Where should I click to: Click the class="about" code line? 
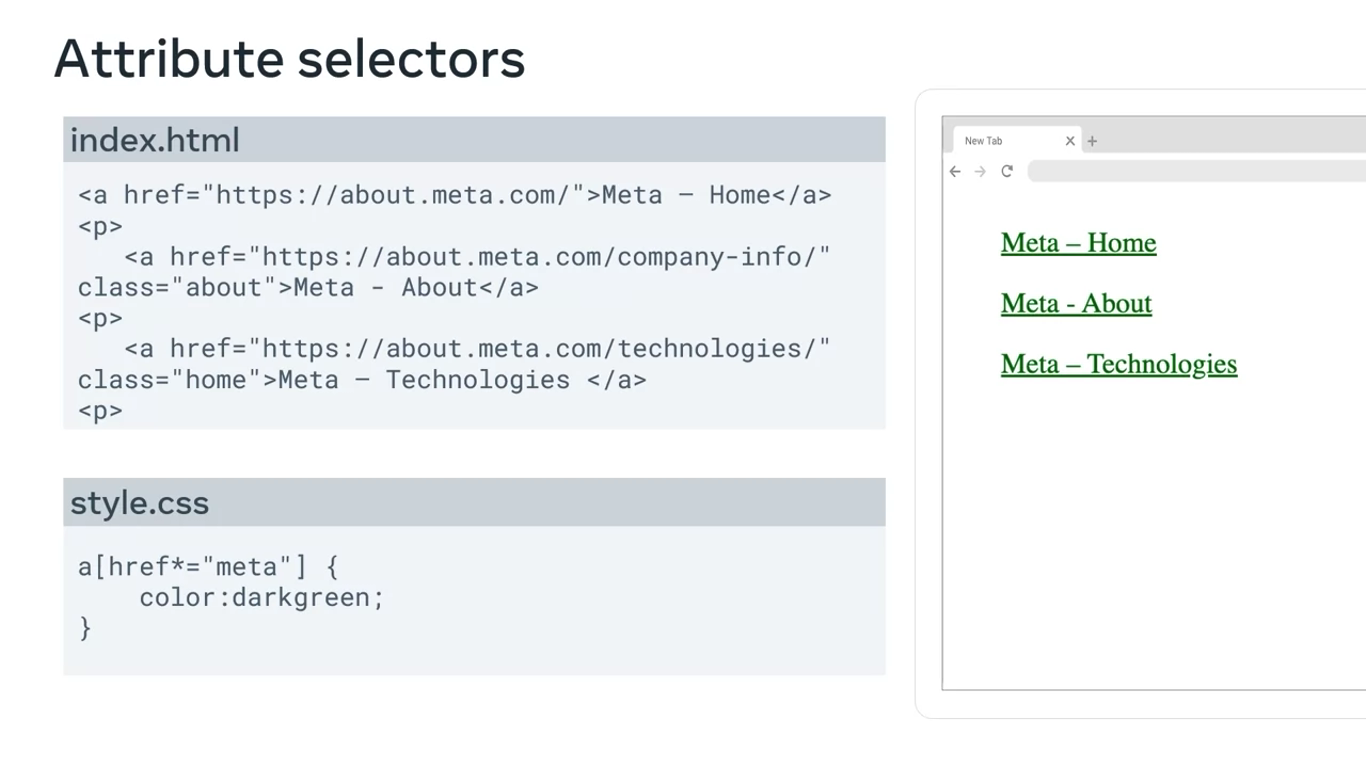tap(308, 288)
